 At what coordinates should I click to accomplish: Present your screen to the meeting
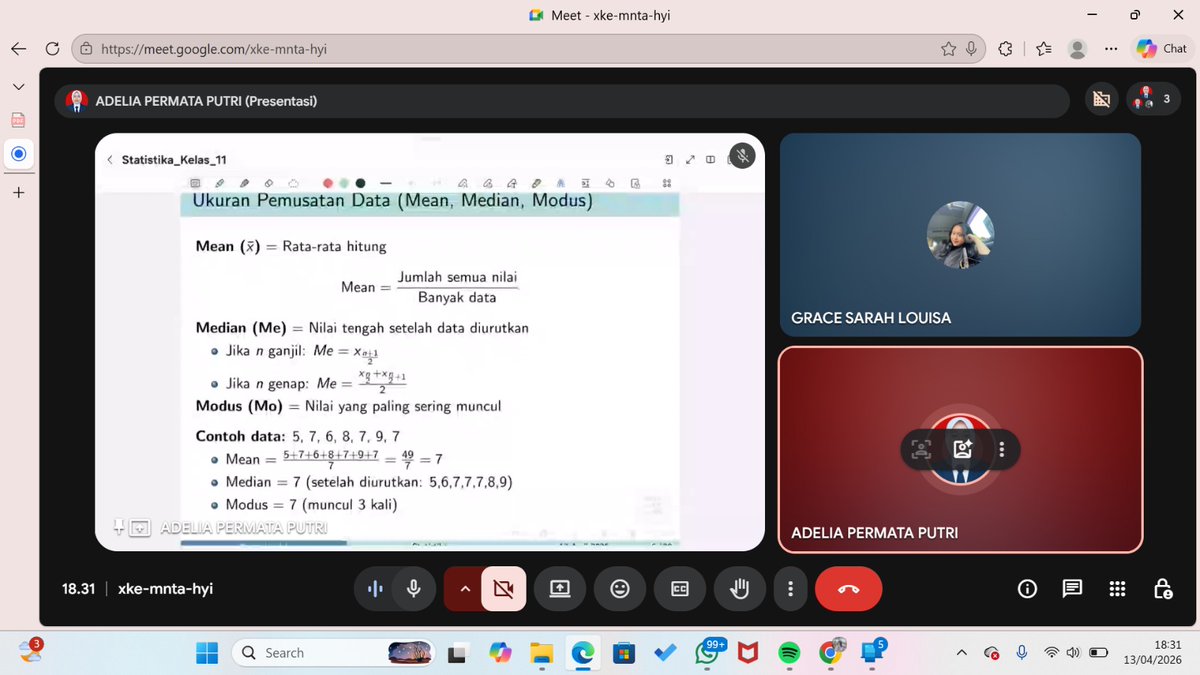tap(560, 589)
